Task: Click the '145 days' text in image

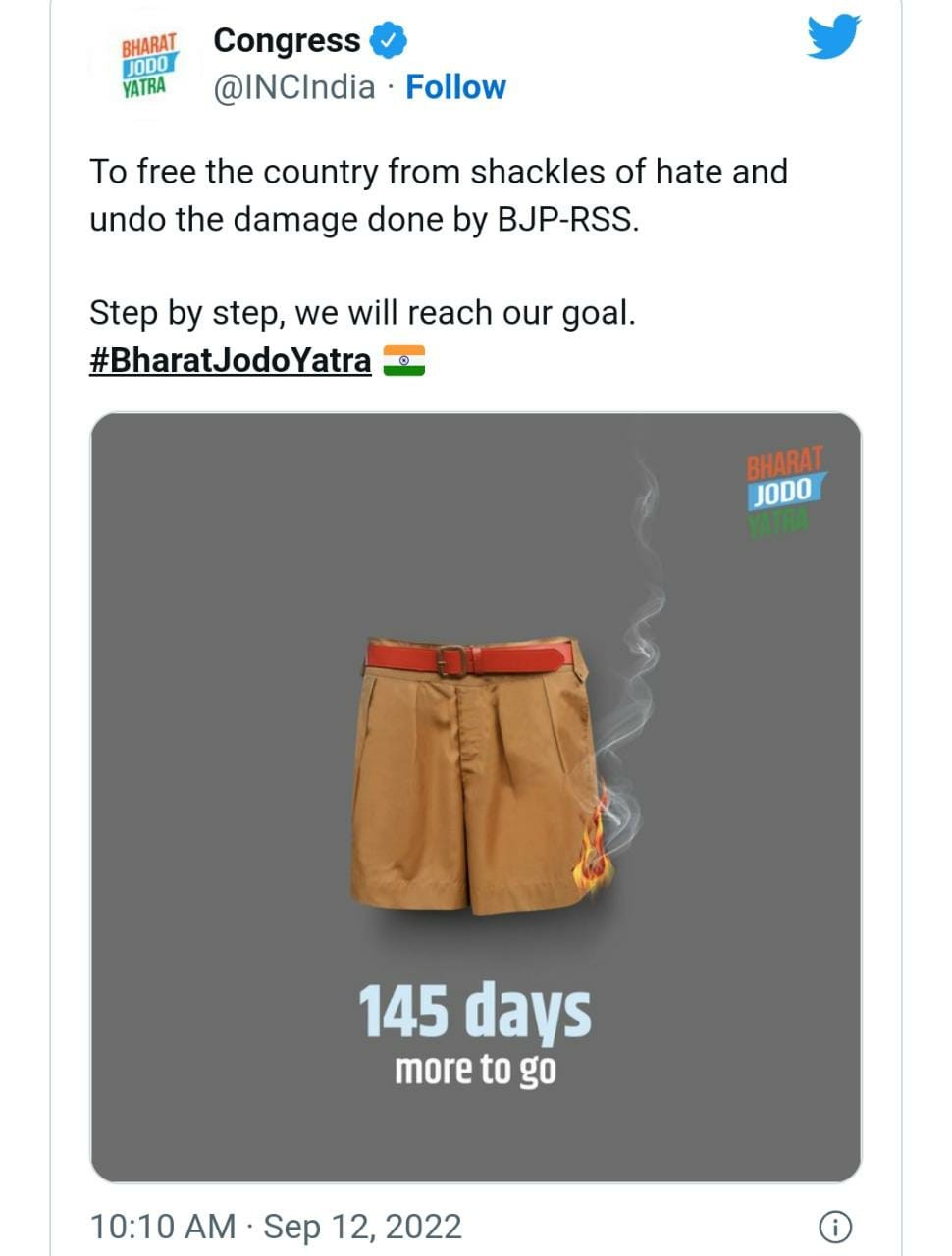Action: tap(475, 1012)
